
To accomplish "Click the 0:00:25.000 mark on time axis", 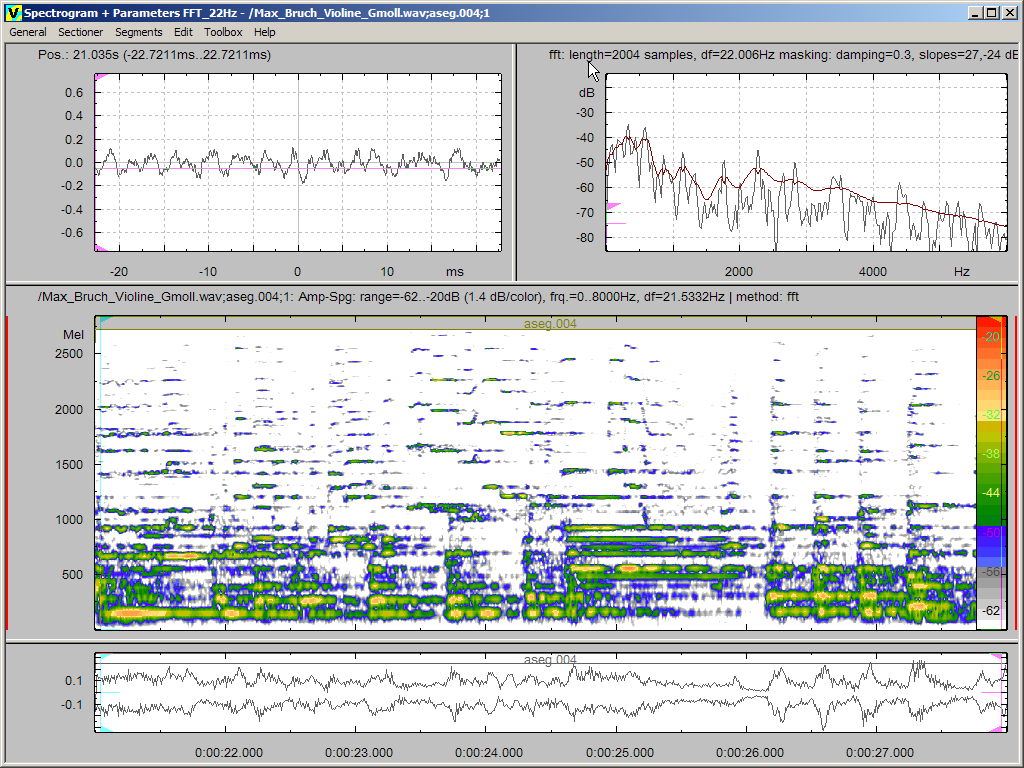I will point(620,753).
